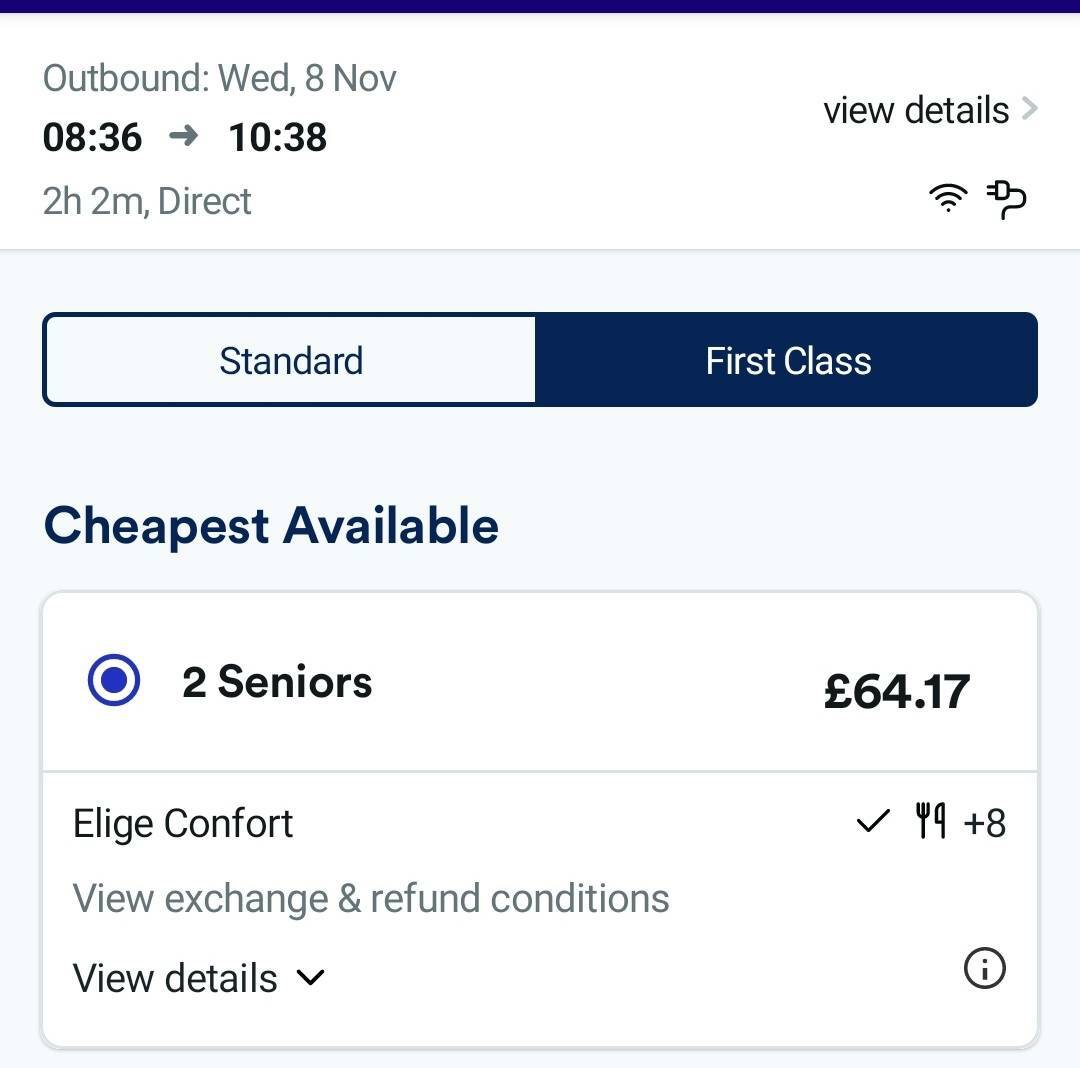Click the checkmark icon beside Elige Confort
Image resolution: width=1080 pixels, height=1068 pixels.
click(x=873, y=821)
